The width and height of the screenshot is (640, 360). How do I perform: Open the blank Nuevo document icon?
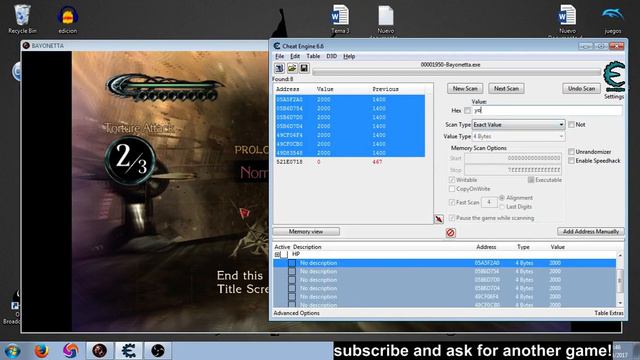tap(385, 19)
